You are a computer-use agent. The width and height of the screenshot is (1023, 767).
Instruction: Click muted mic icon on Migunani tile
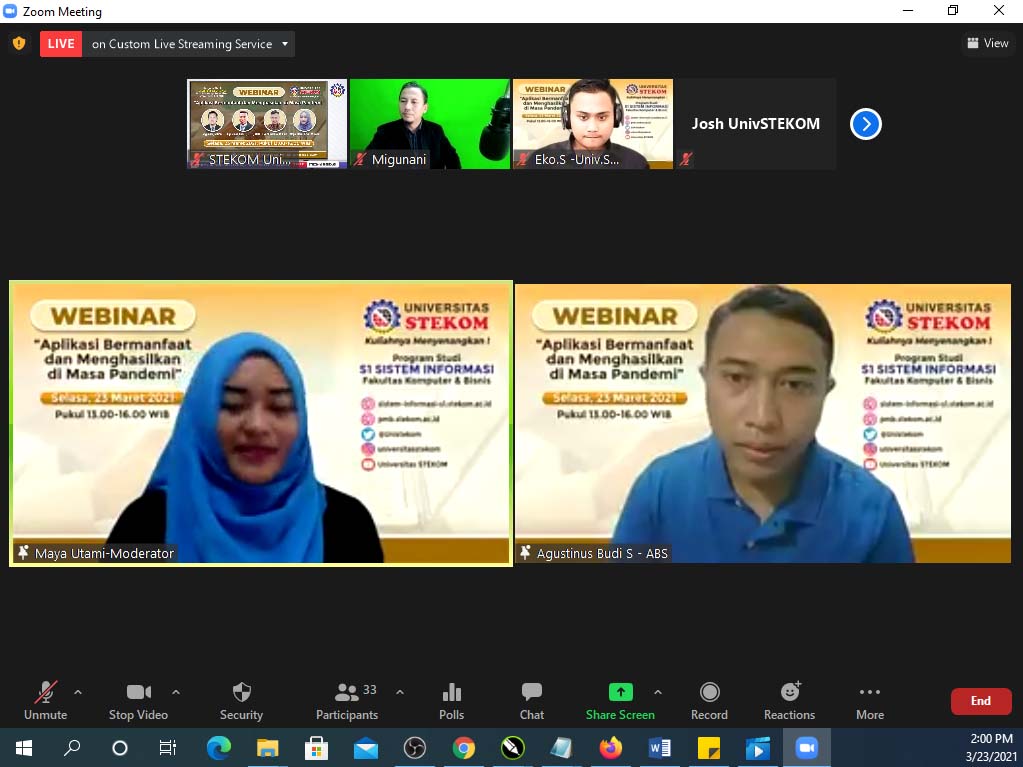click(x=359, y=158)
